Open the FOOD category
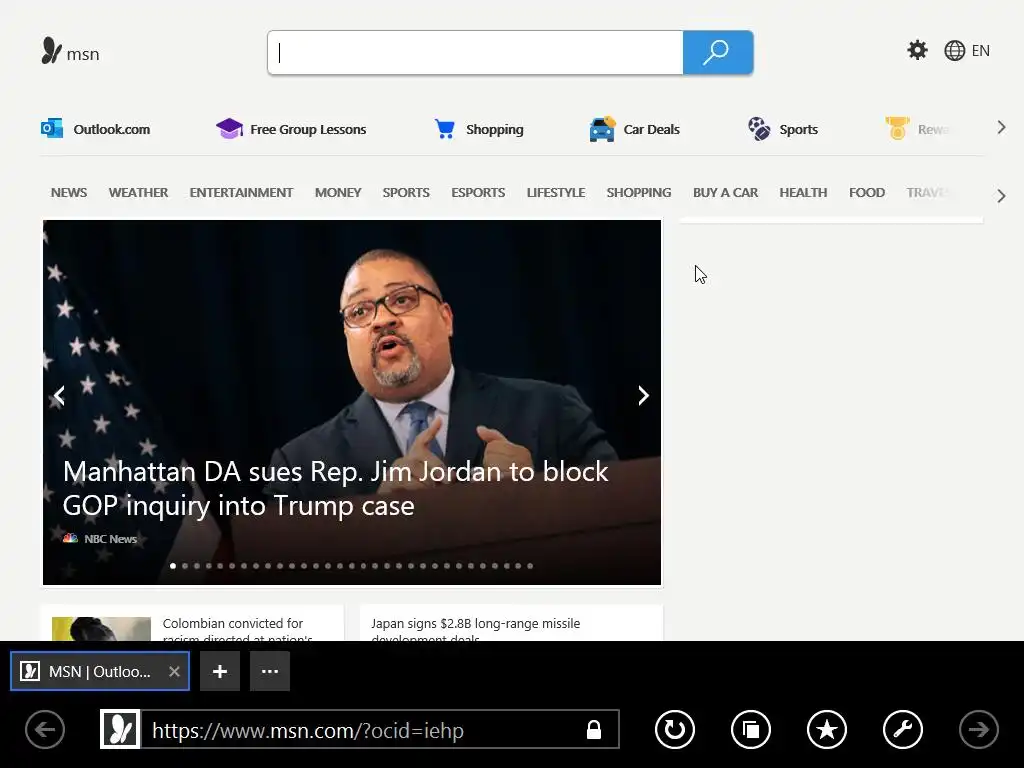The height and width of the screenshot is (768, 1024). 867,193
